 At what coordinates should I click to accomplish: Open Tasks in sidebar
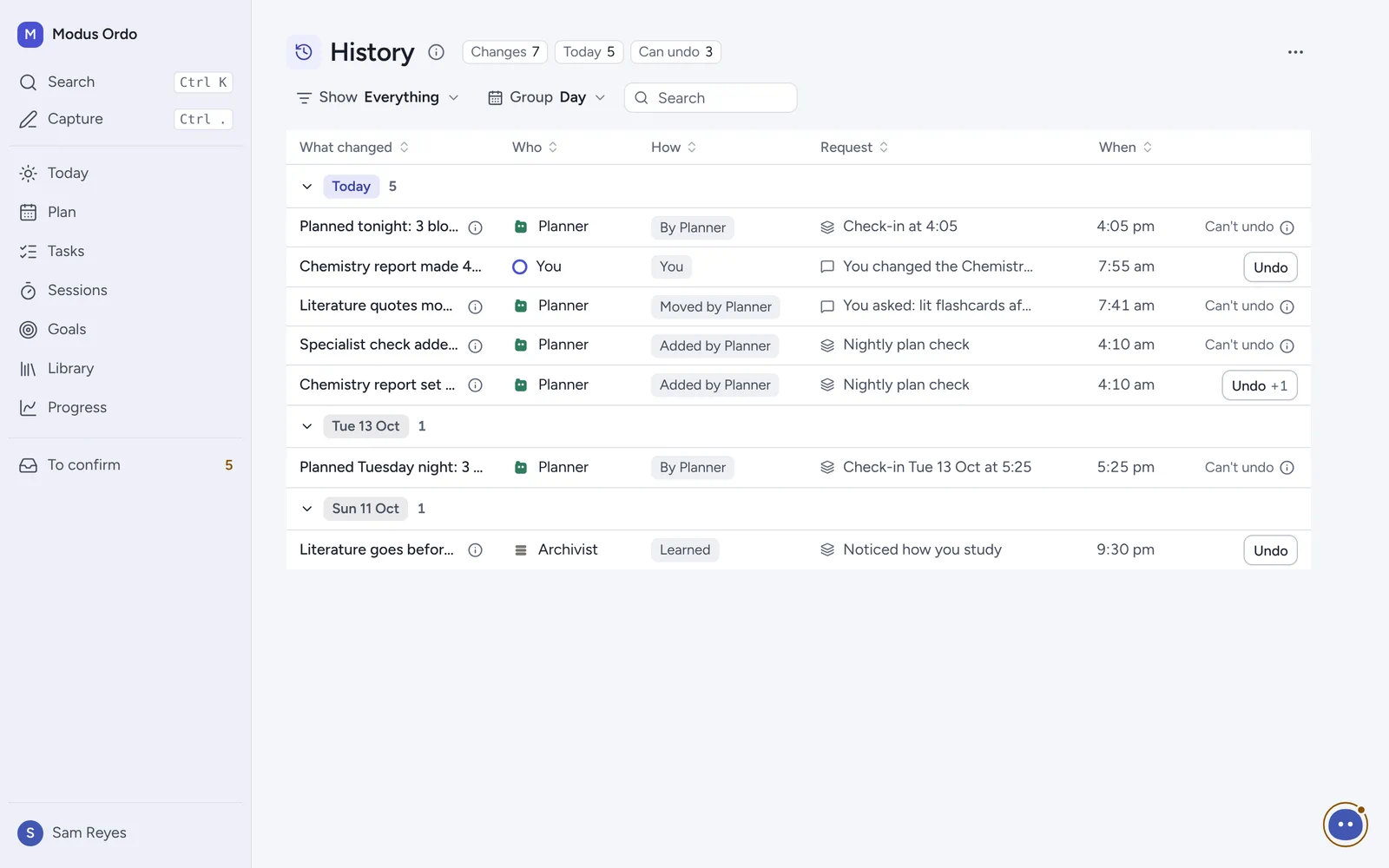pos(126,251)
